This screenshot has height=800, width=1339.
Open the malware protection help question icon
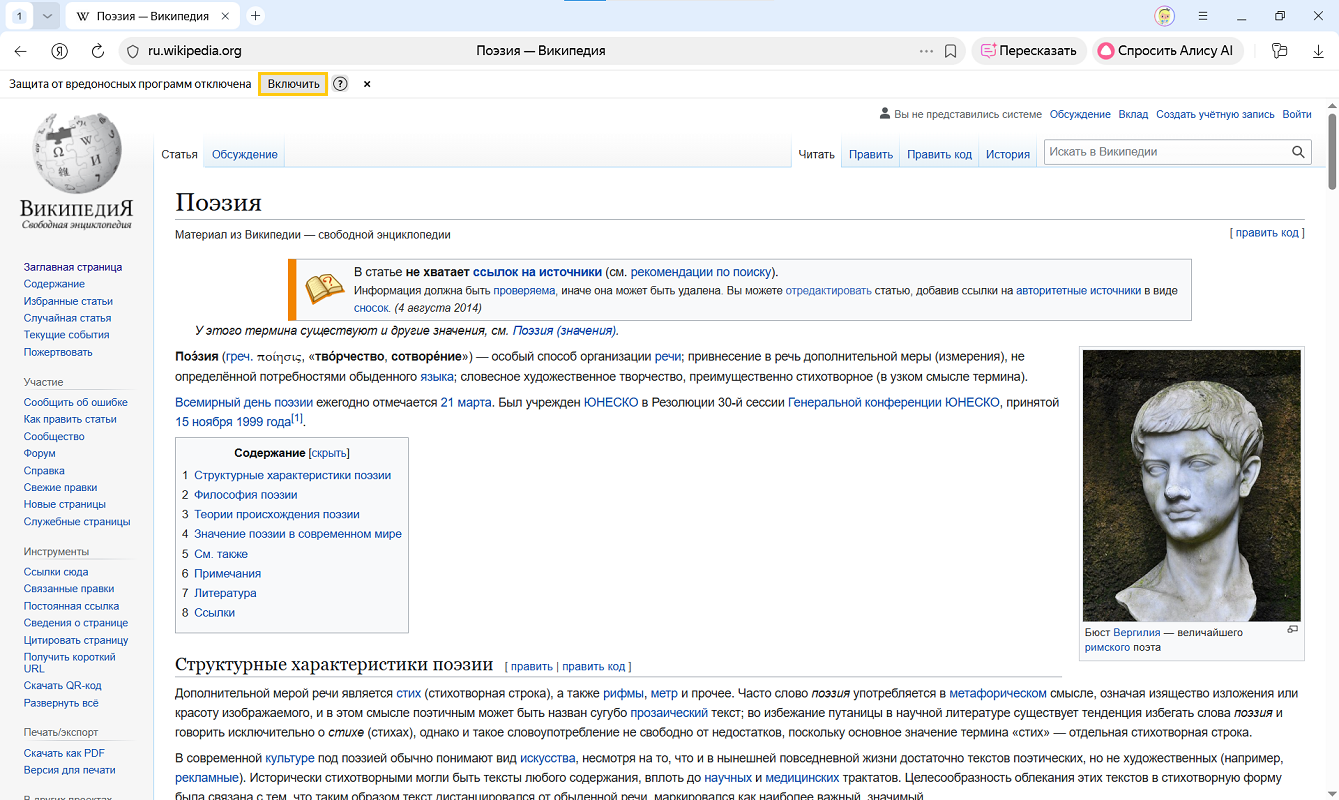[x=340, y=84]
